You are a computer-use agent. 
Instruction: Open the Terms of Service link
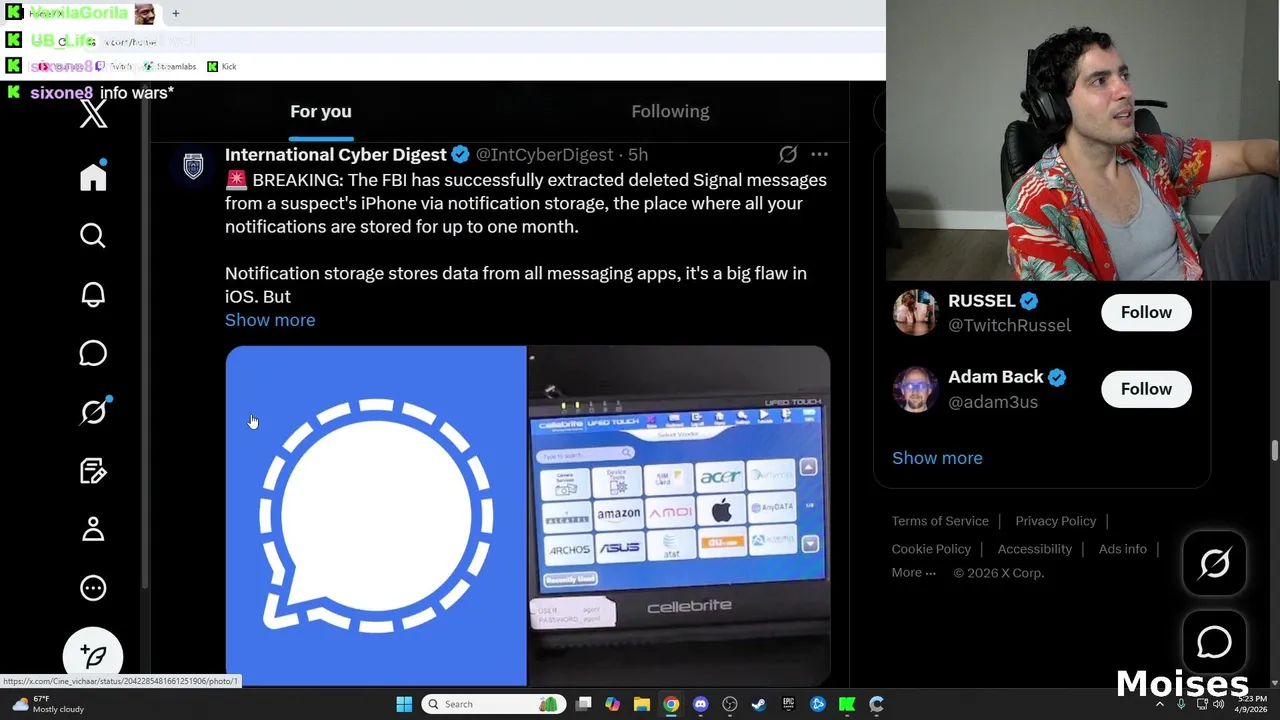pos(940,521)
